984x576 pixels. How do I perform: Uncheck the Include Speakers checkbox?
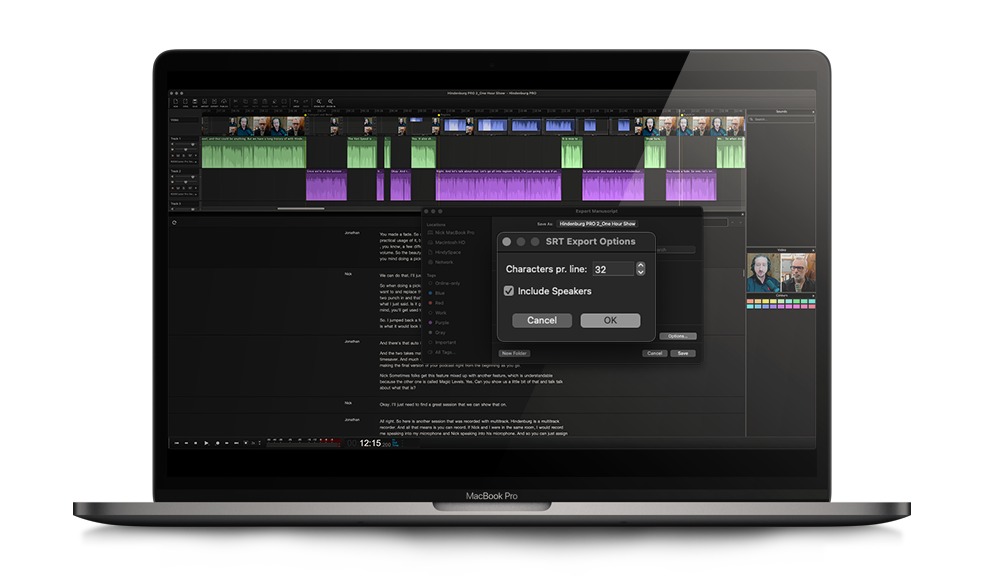pyautogui.click(x=509, y=291)
